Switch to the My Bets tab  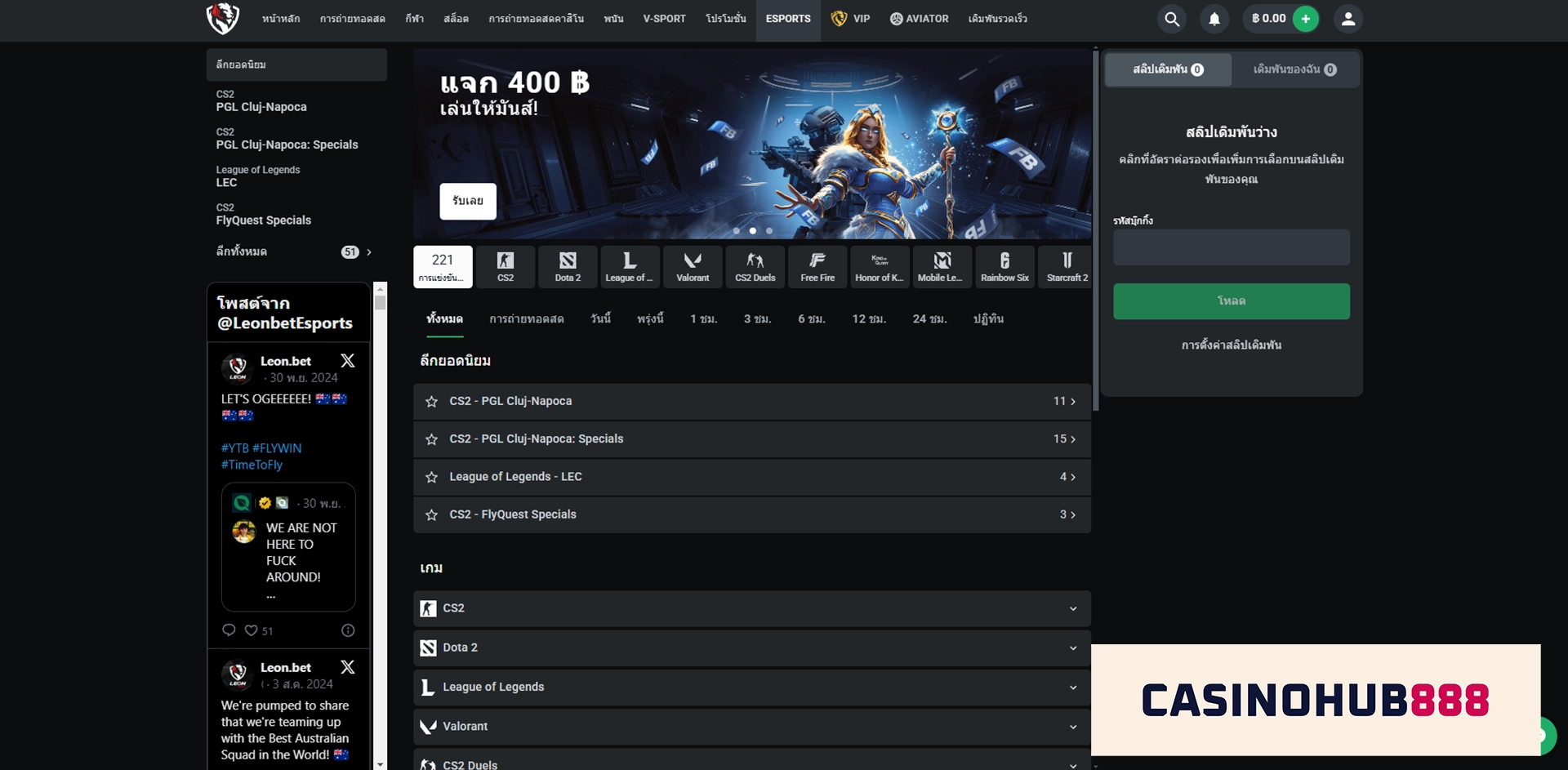1295,69
